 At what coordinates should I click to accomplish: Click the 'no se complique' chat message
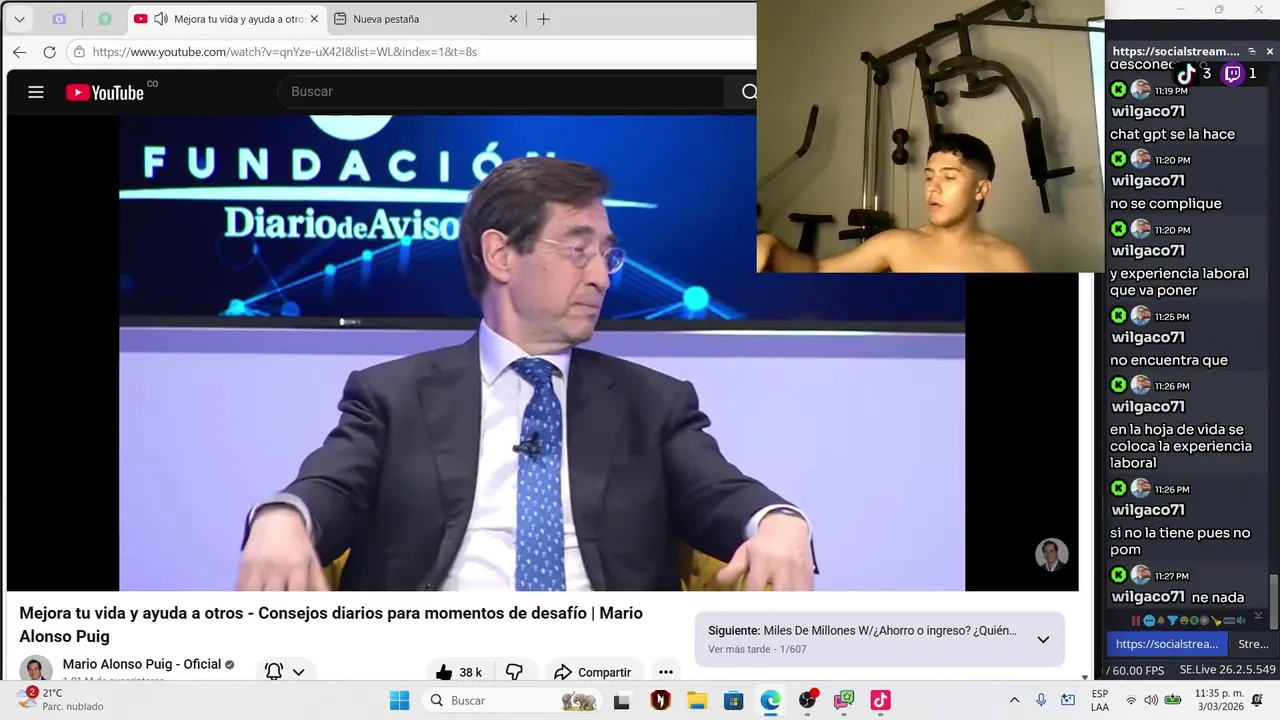coord(1166,203)
